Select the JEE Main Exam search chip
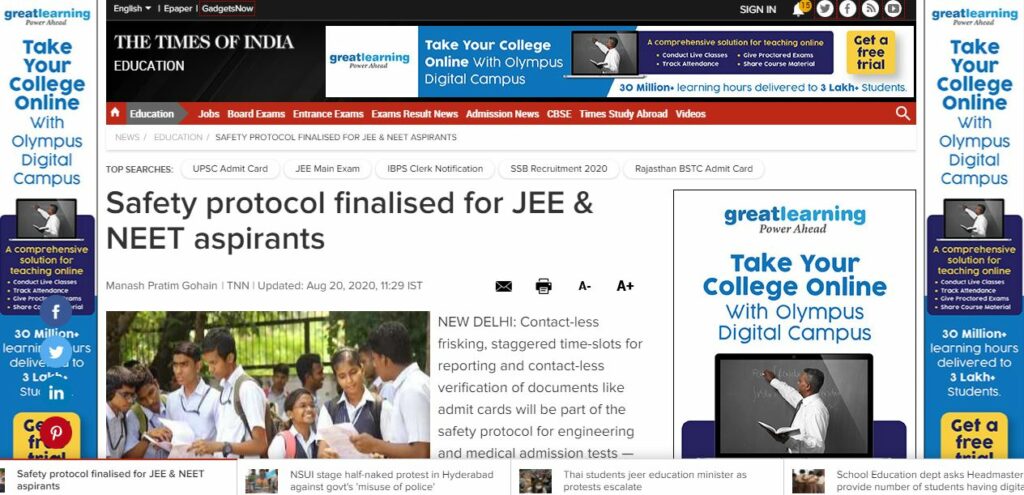Viewport: 1024px width, 495px height. [x=327, y=168]
